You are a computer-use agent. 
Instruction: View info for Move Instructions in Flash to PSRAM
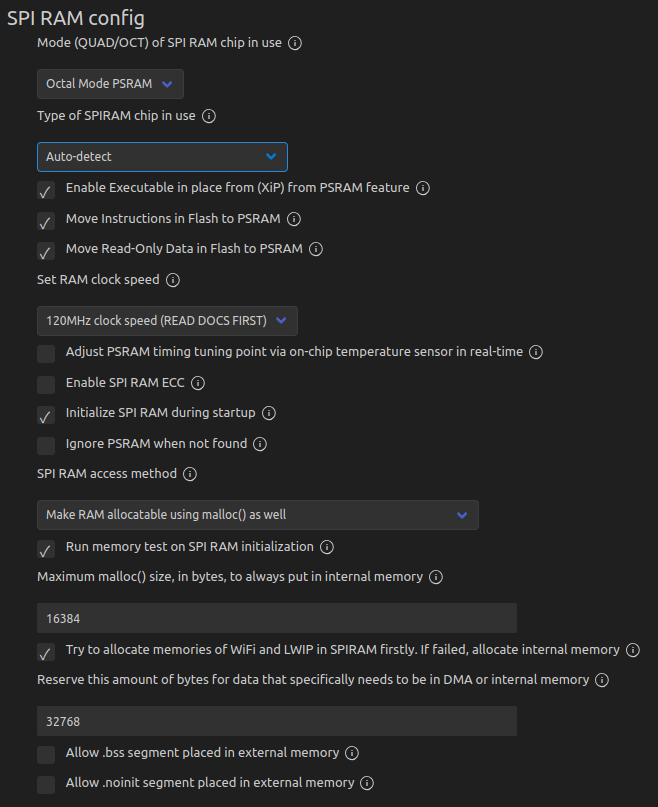[x=293, y=219]
